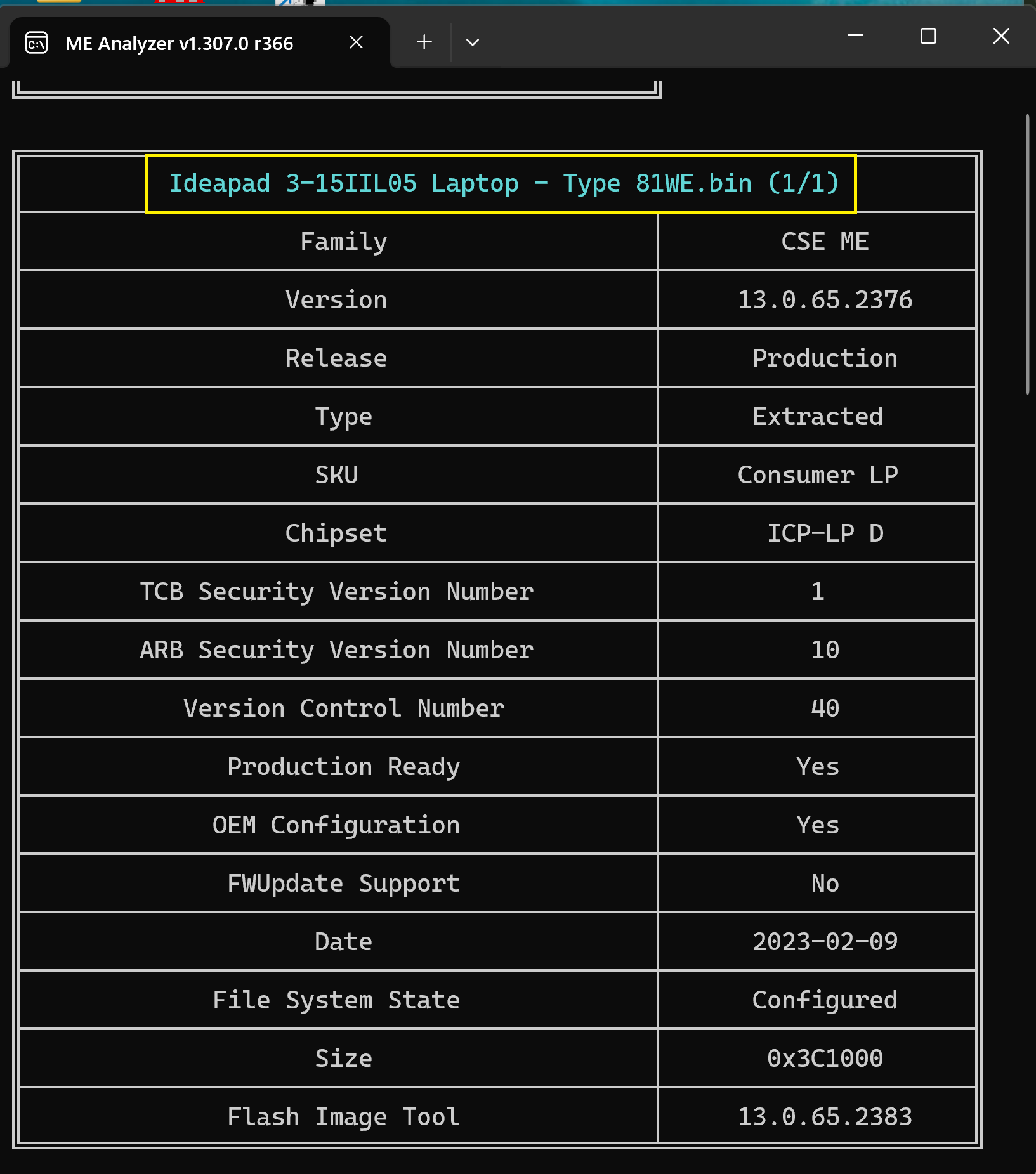Minimize the terminal window

855,36
